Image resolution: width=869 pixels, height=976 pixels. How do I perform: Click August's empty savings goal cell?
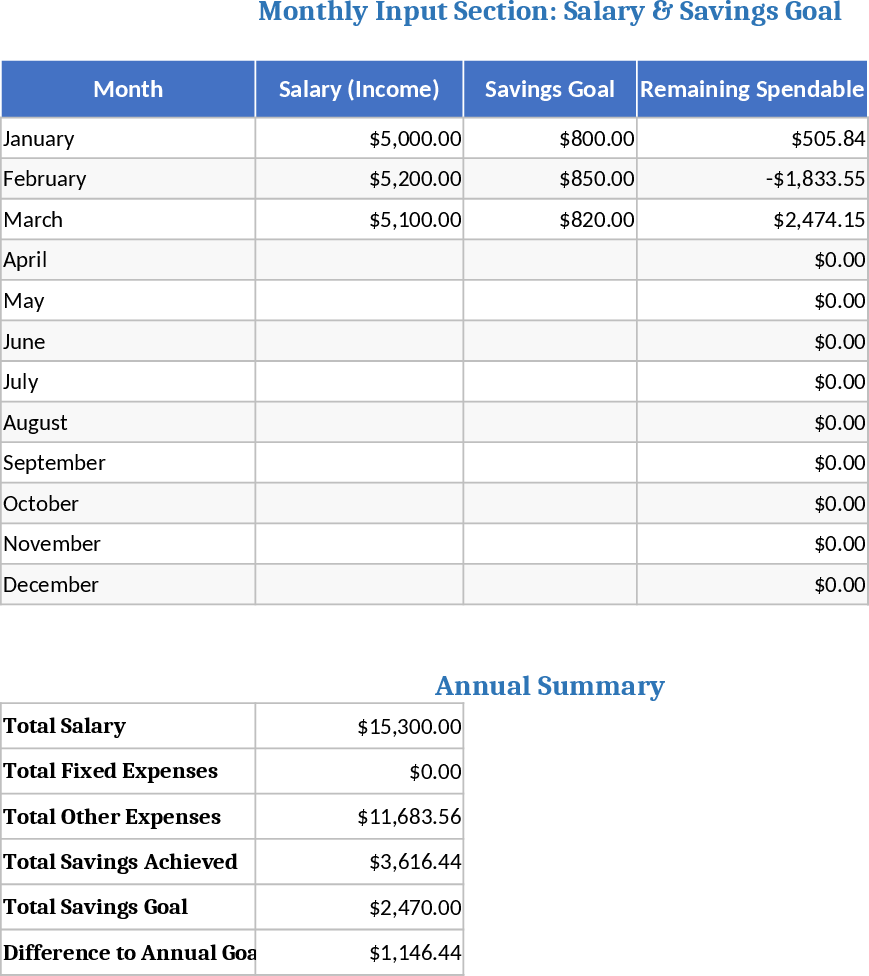click(549, 423)
